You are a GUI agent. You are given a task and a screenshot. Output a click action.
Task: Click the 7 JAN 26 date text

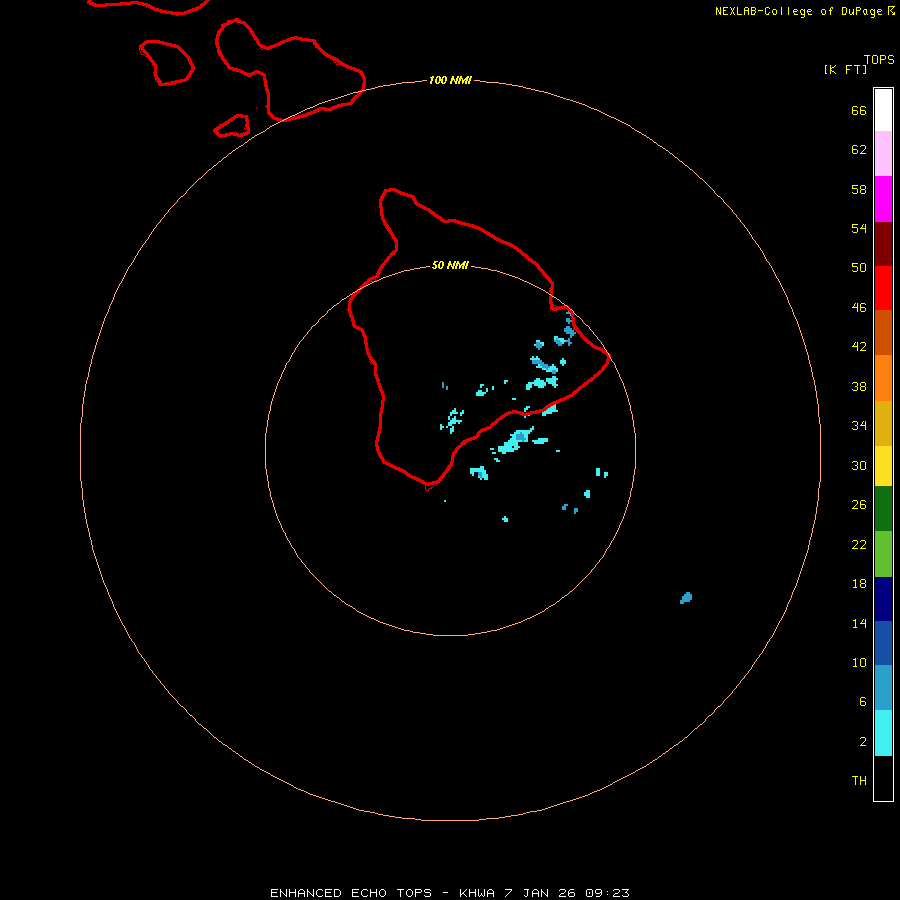coord(540,893)
